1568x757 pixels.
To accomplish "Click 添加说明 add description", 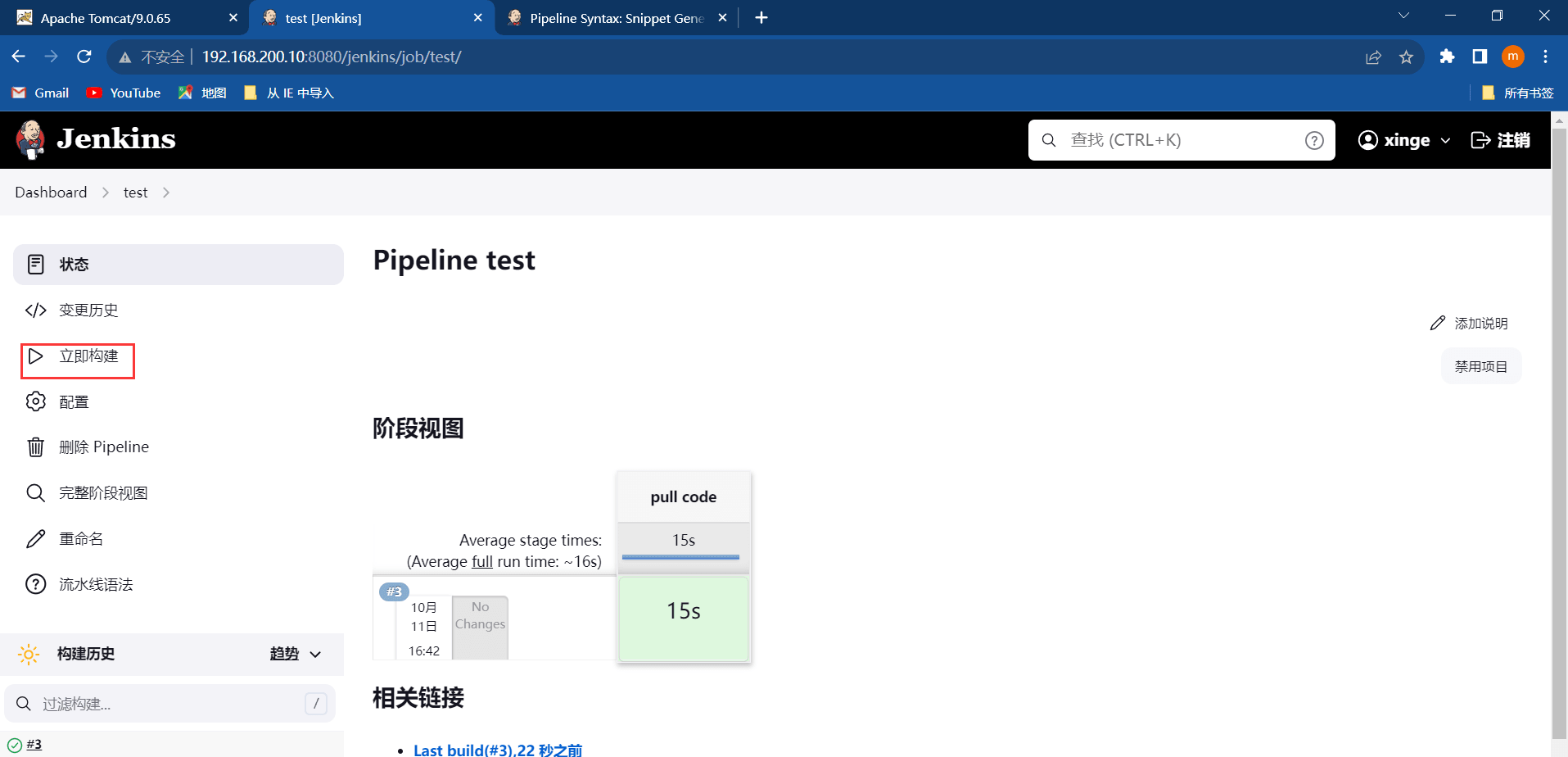I will coord(1469,324).
